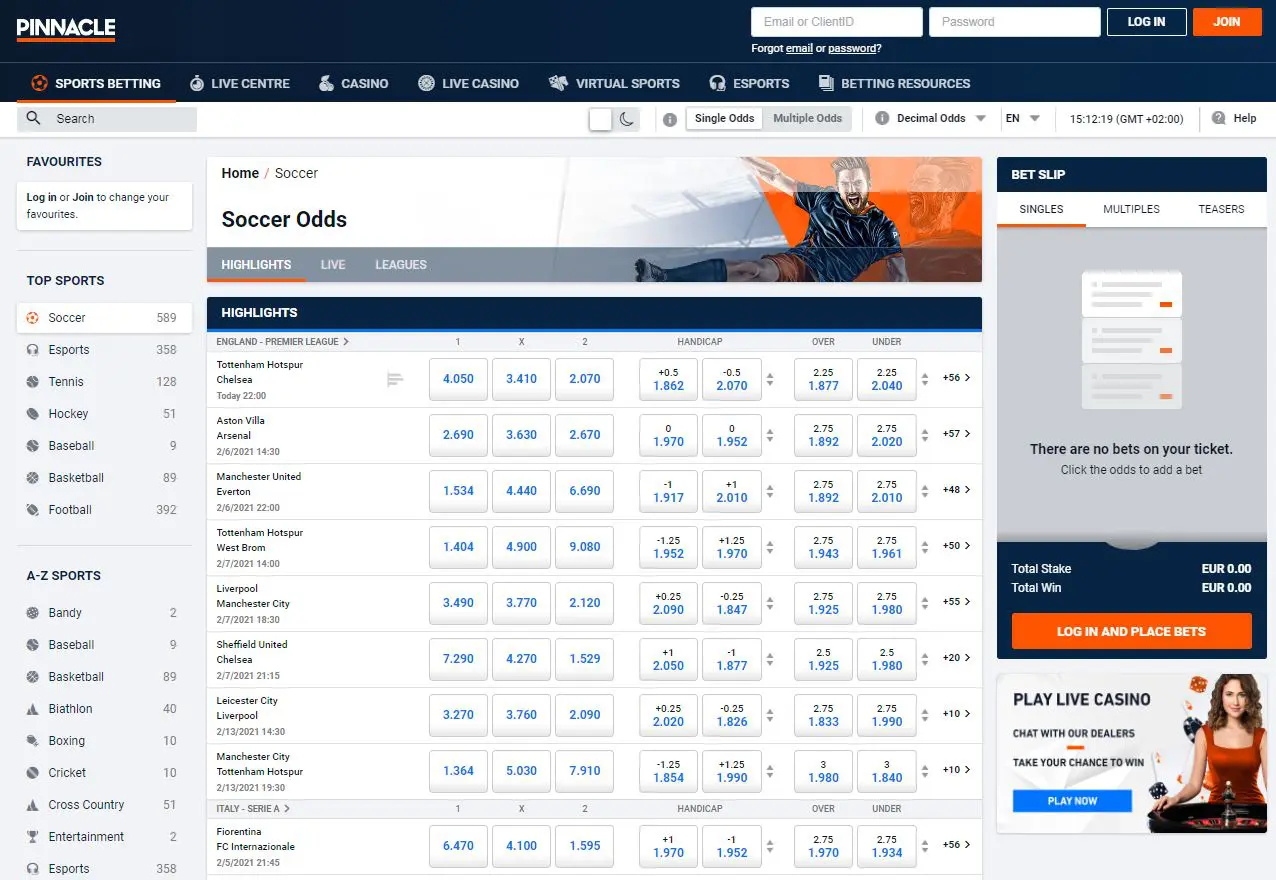Click the Boxing glove icon

click(x=33, y=741)
